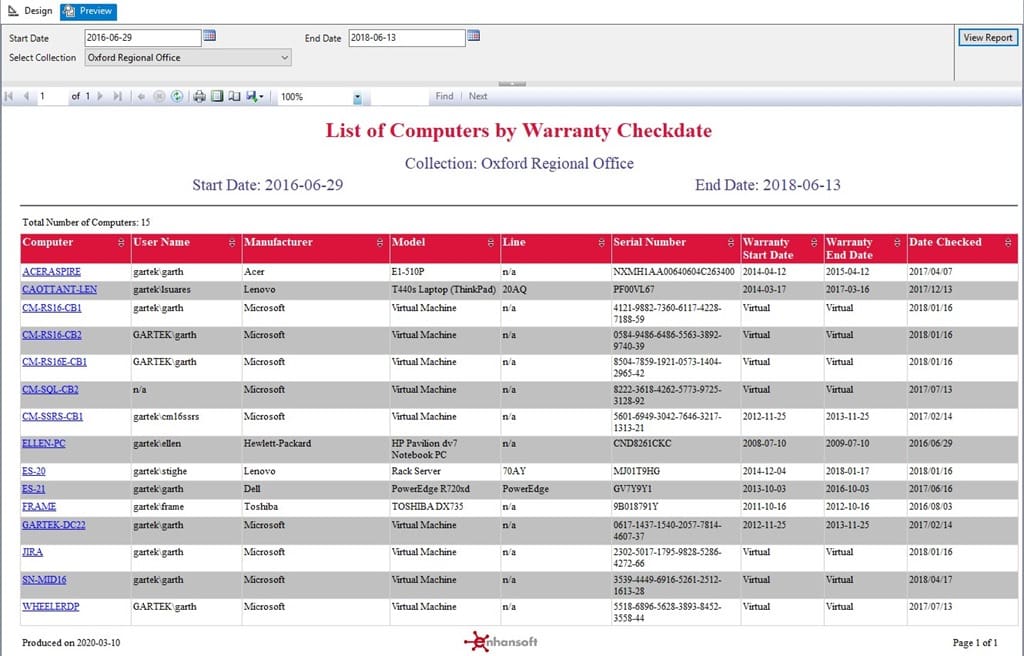Open JIRA computer link
Image resolution: width=1024 pixels, height=656 pixels.
tap(33, 552)
